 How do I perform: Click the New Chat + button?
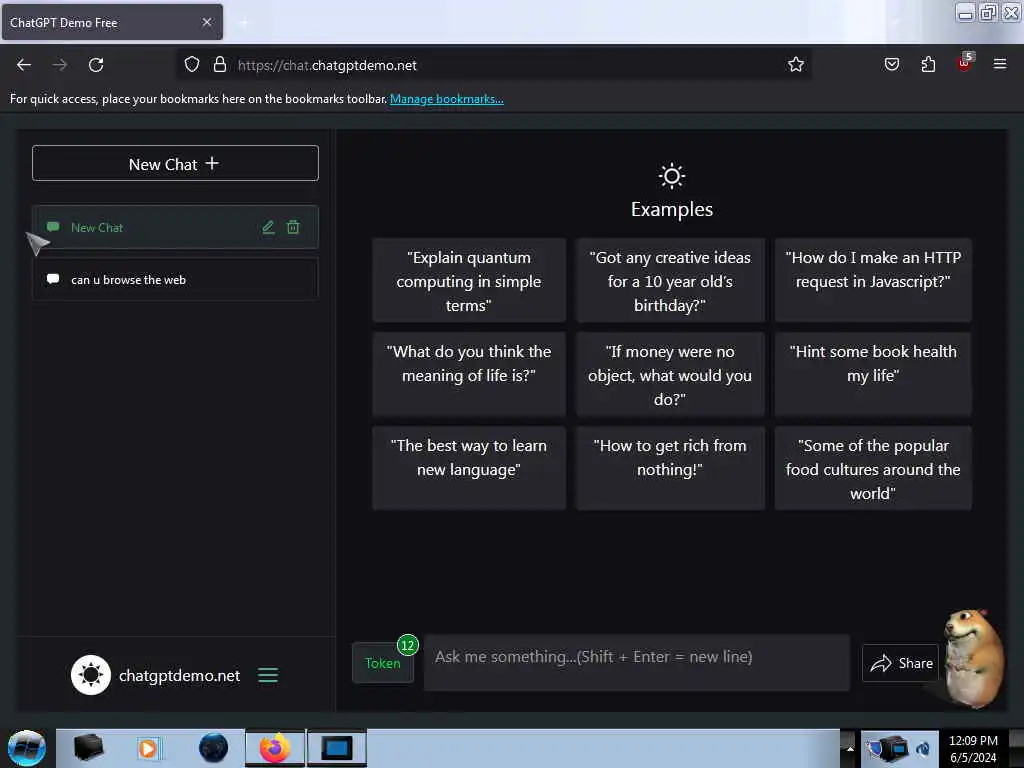coord(175,163)
